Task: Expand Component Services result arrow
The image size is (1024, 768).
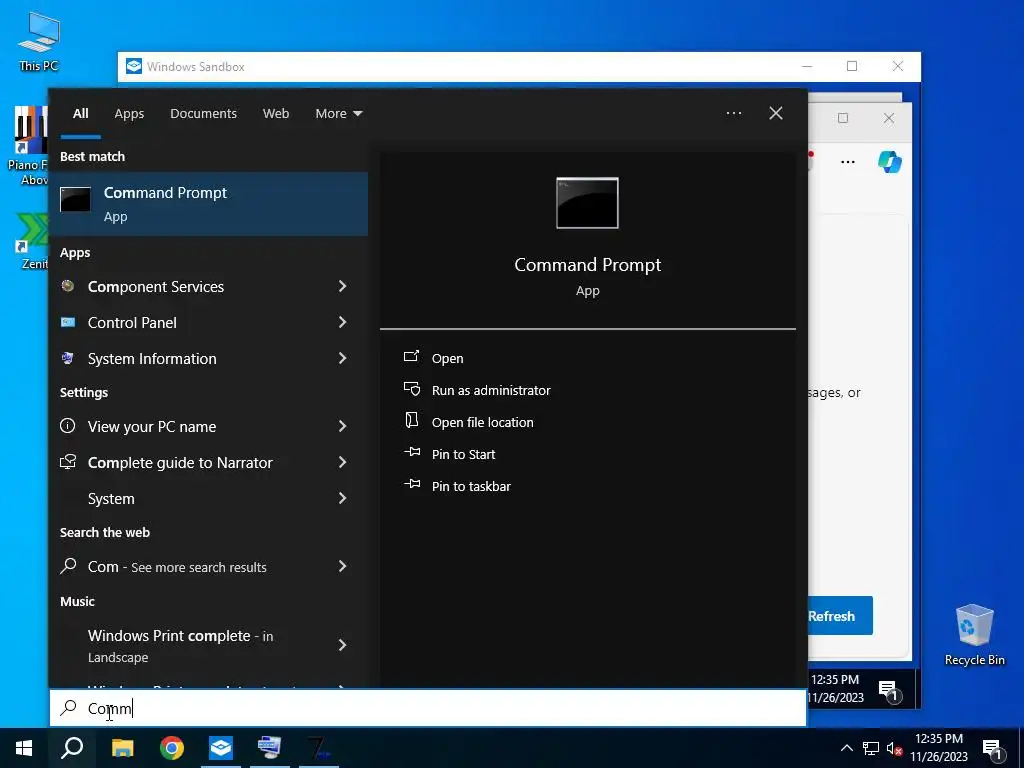Action: (x=342, y=286)
